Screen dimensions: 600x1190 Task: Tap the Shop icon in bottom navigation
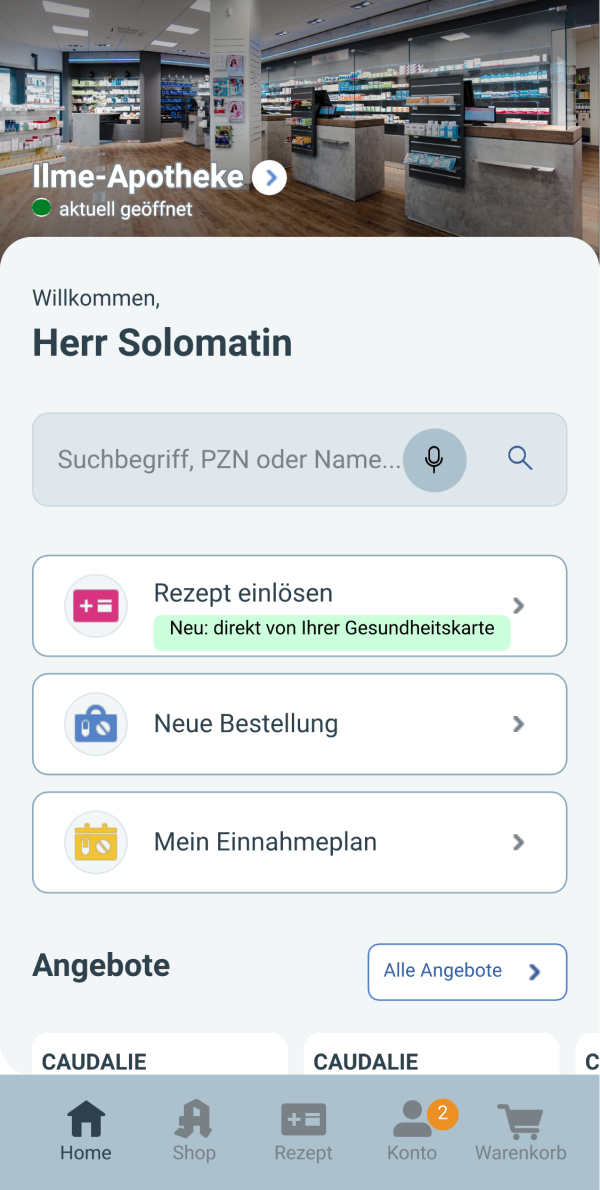tap(194, 1120)
